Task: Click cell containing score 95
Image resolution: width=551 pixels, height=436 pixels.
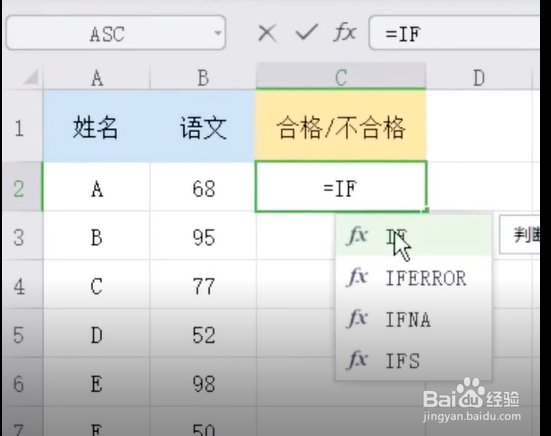Action: point(203,236)
